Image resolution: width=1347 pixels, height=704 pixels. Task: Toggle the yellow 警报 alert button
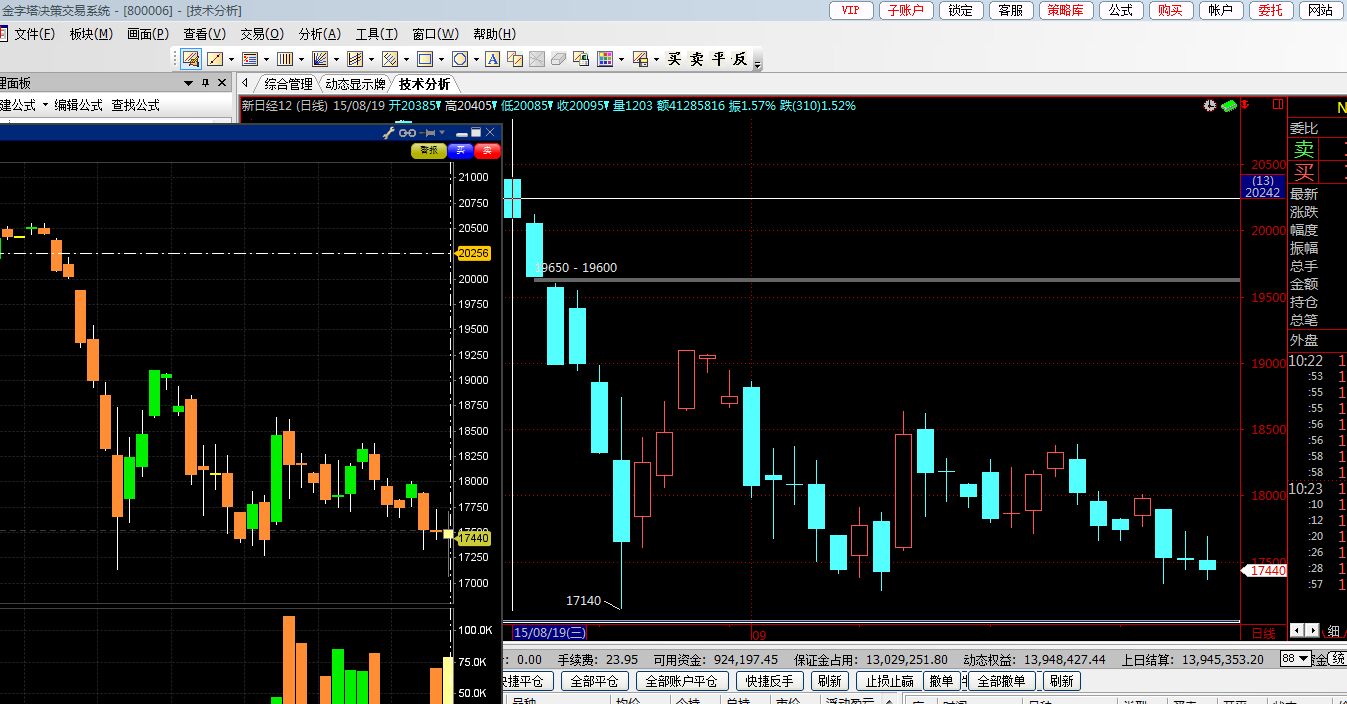click(x=428, y=151)
